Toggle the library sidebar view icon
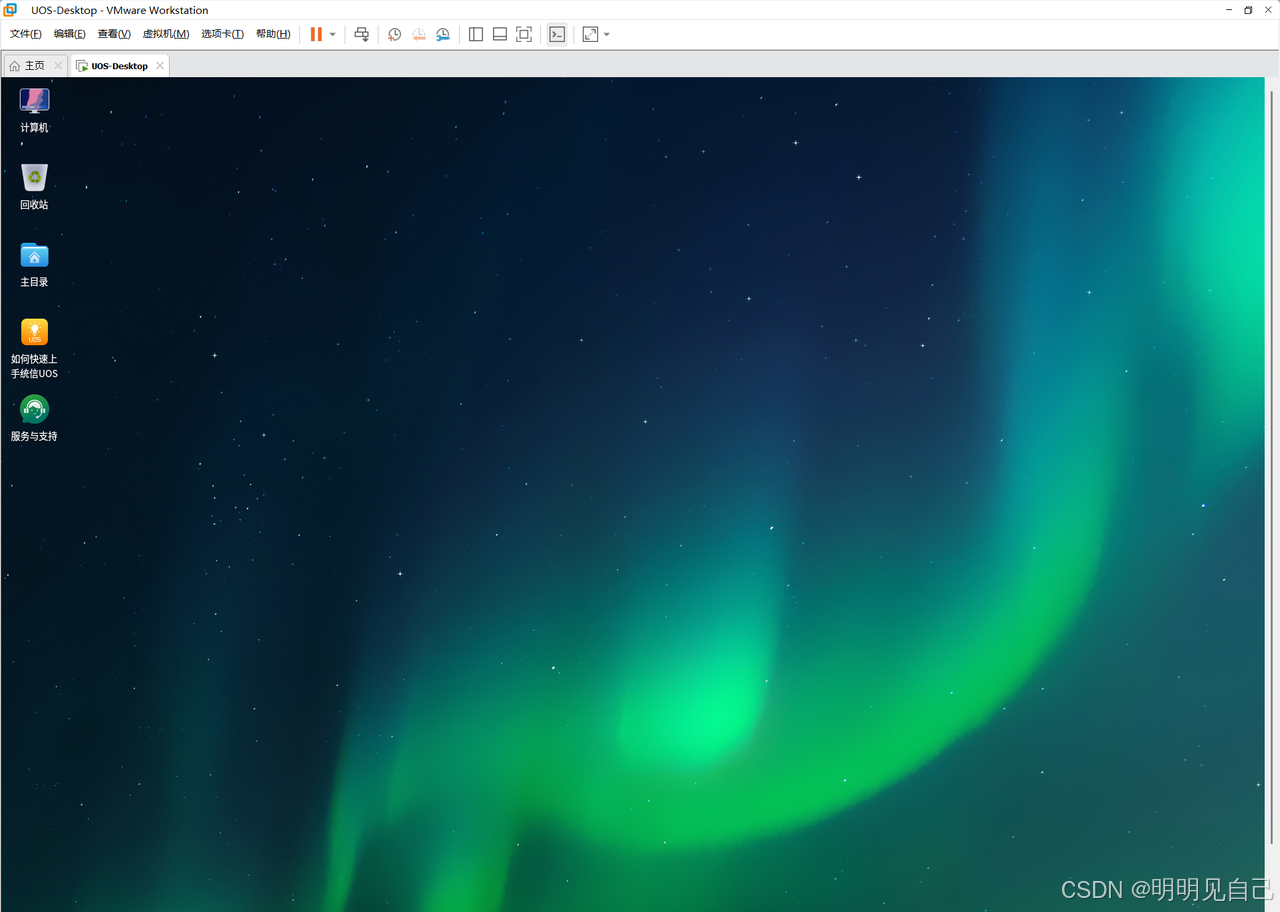The height and width of the screenshot is (912, 1280). click(x=476, y=34)
